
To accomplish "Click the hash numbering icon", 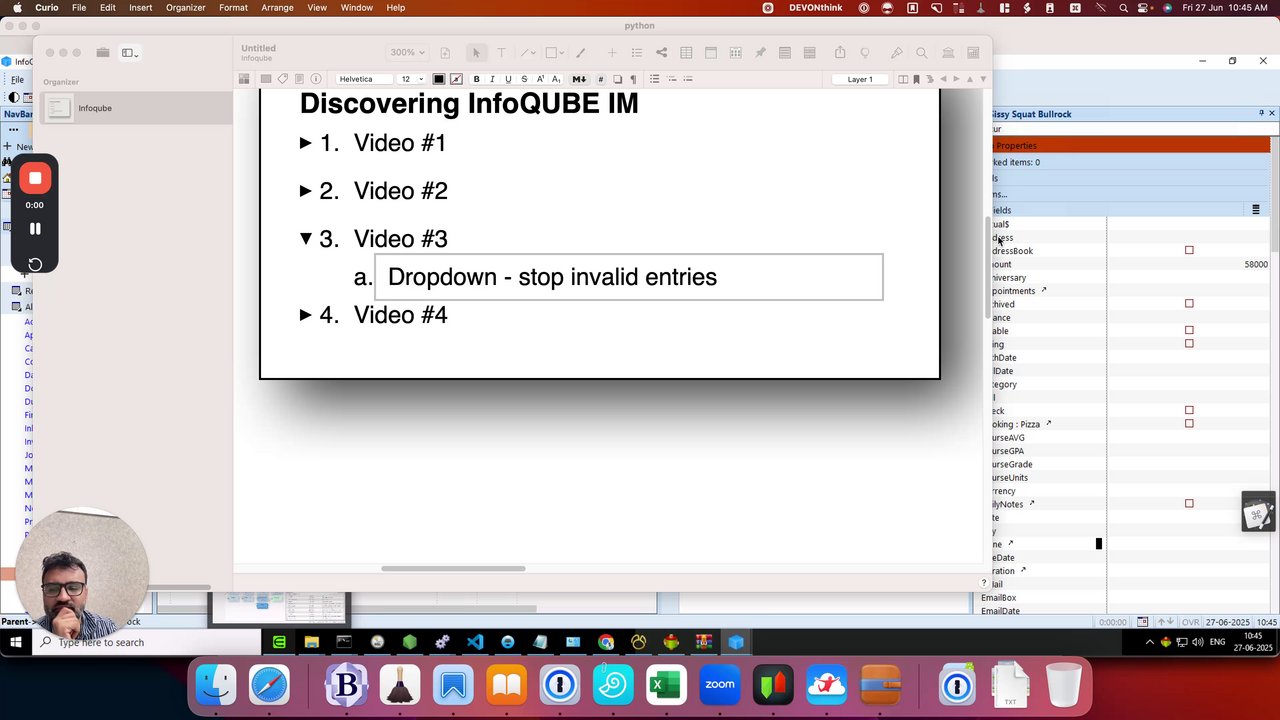I will (x=601, y=79).
